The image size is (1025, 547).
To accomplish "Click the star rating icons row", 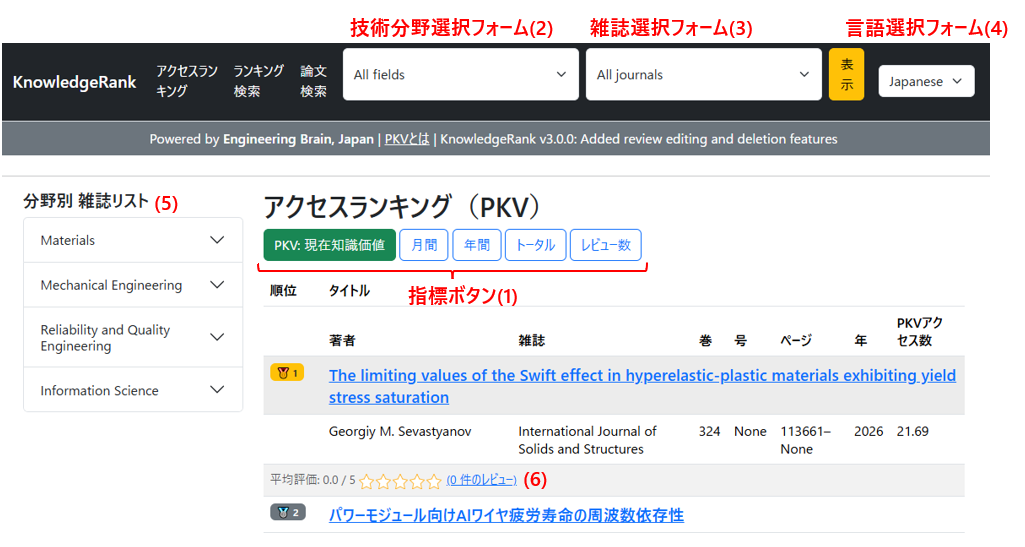I will pos(400,481).
